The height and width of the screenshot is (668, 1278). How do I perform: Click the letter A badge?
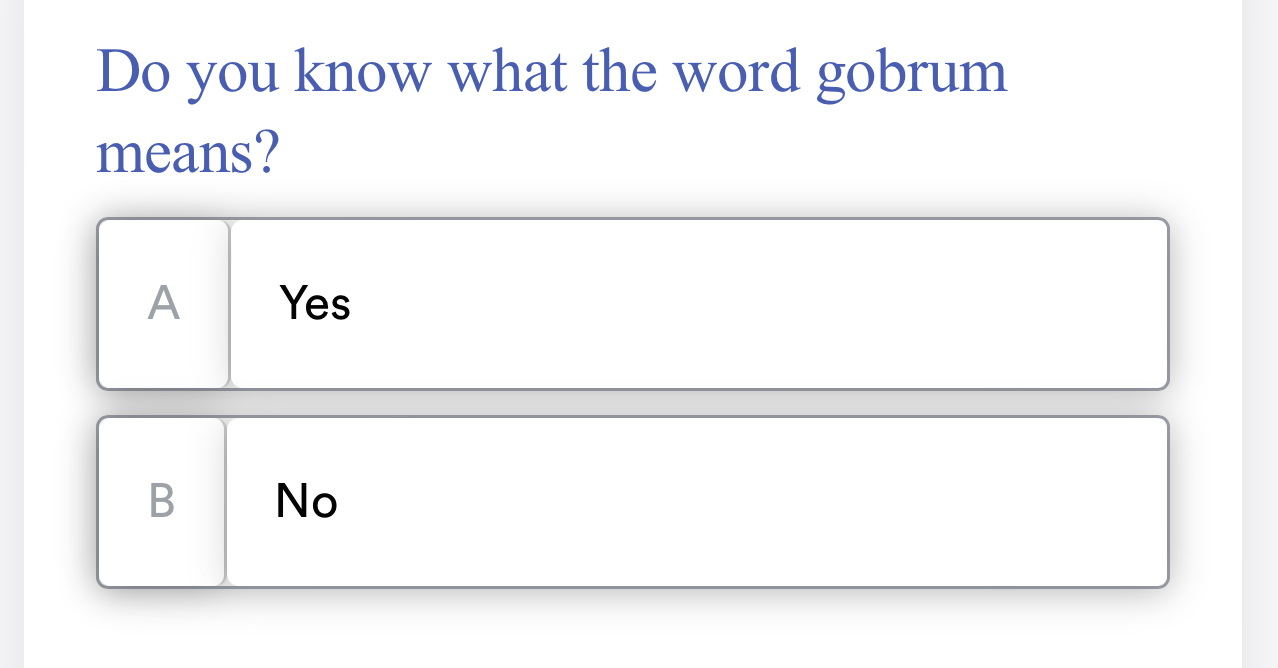[x=163, y=302]
